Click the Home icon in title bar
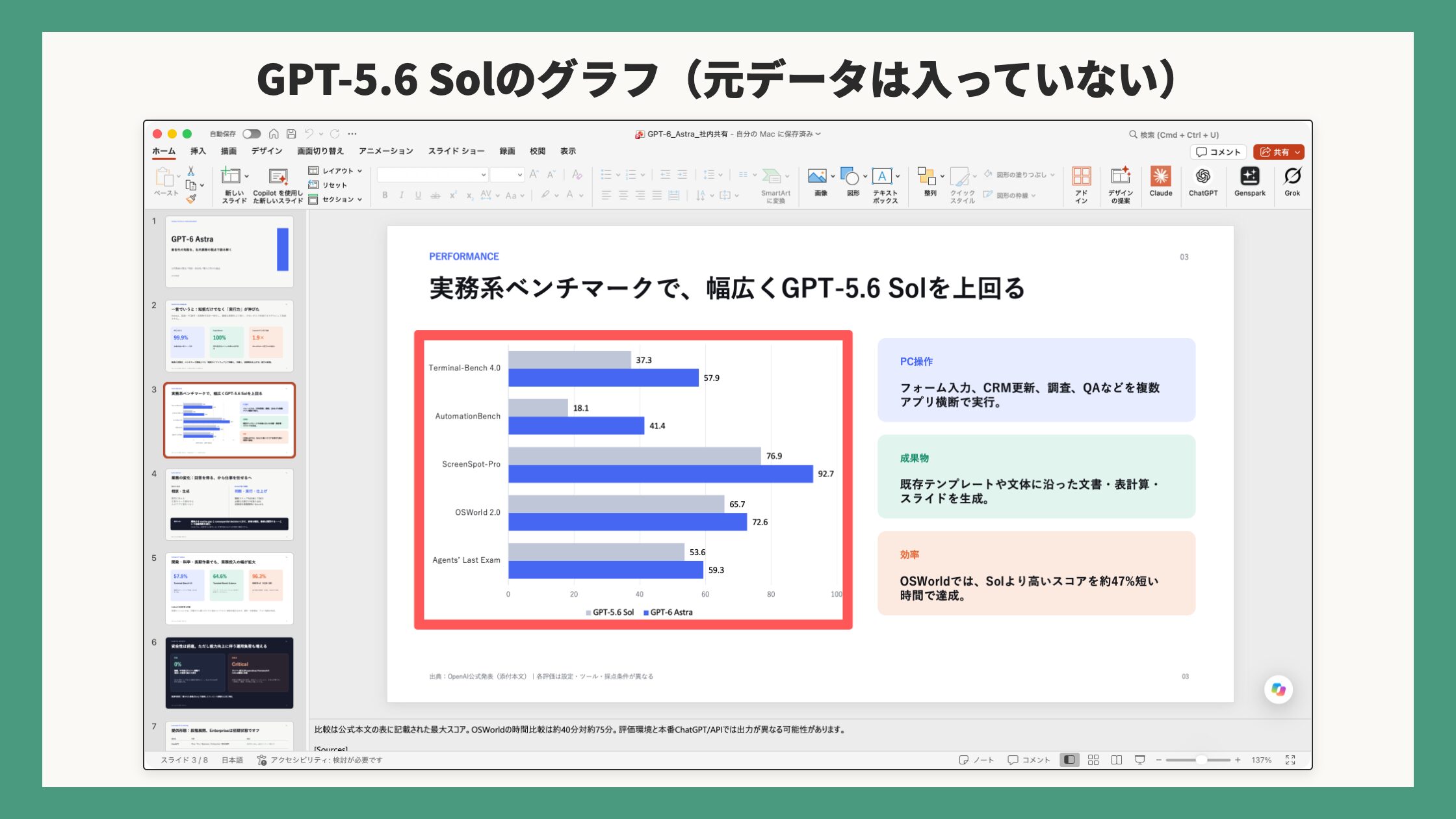Image resolution: width=1456 pixels, height=819 pixels. (x=274, y=134)
